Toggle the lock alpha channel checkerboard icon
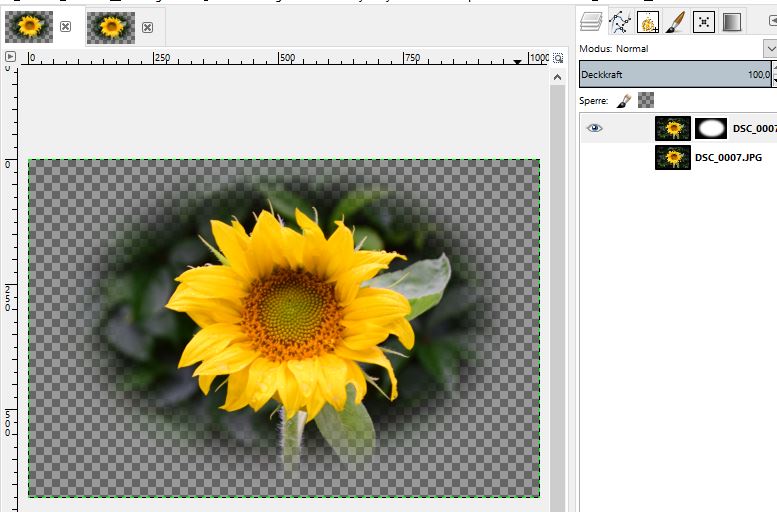This screenshot has height=512, width=777. pos(646,100)
